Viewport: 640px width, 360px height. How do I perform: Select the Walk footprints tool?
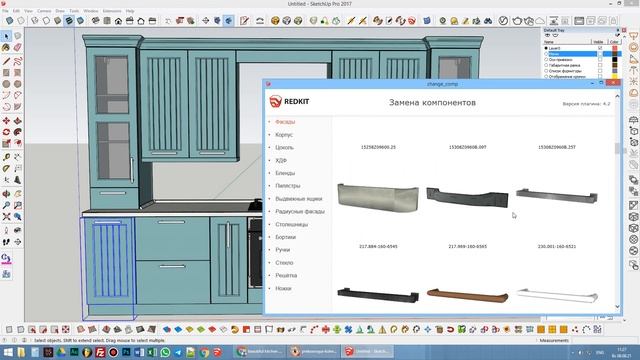(6, 242)
